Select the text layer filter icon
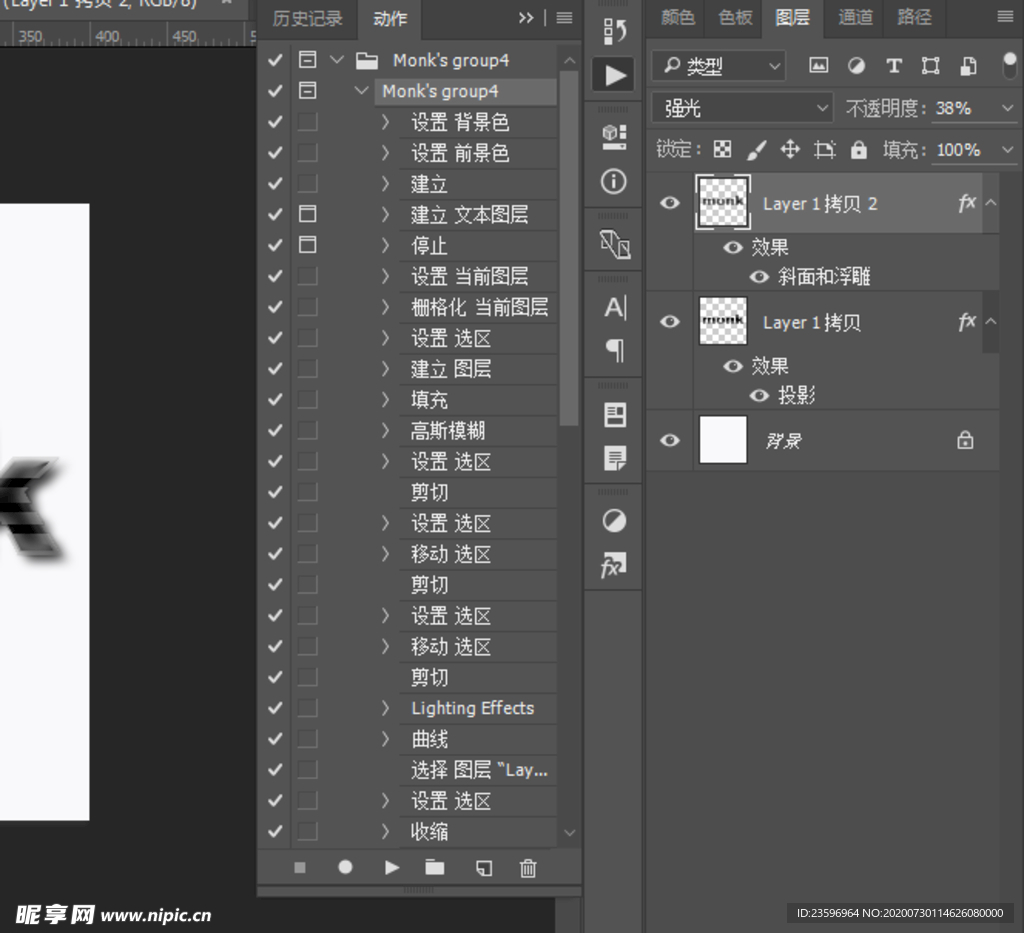Viewport: 1024px width, 933px height. pos(894,66)
